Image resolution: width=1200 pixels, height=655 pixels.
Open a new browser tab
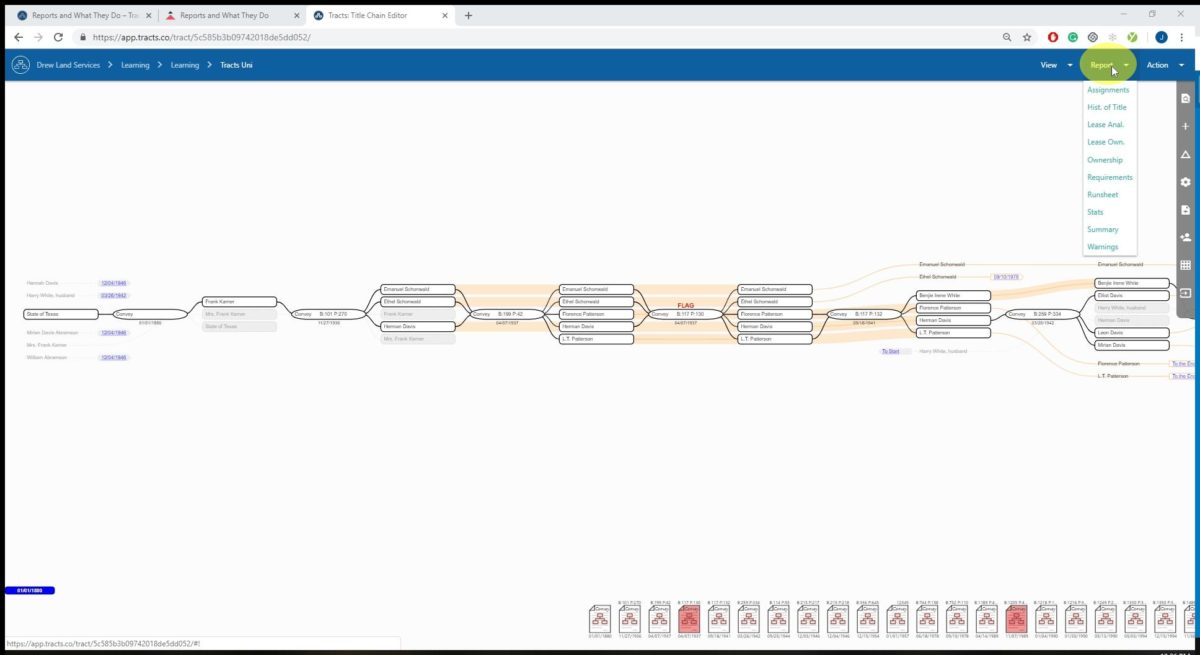click(468, 15)
